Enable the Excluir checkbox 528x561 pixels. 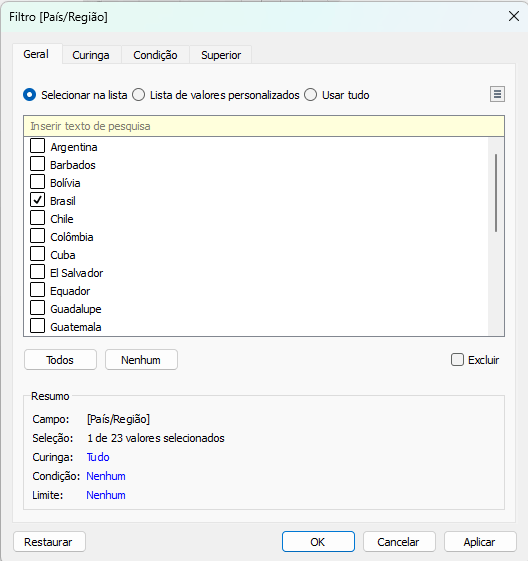pyautogui.click(x=457, y=360)
